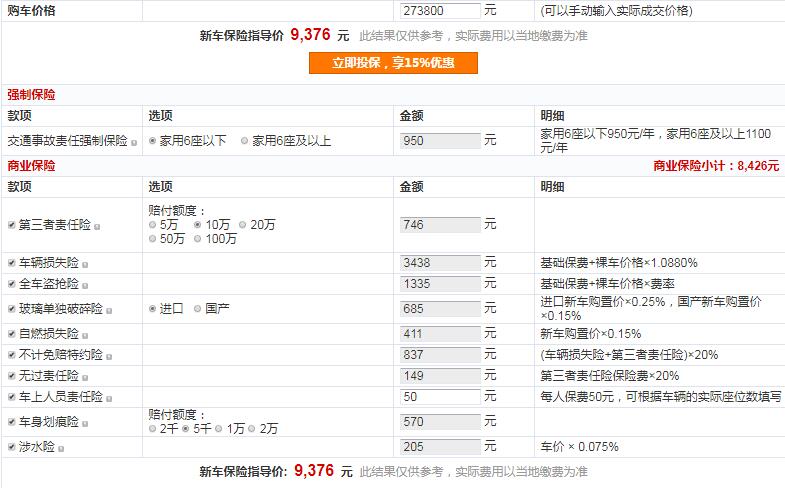Toggle the 玻璃单独破碎险 checkbox

(12, 309)
